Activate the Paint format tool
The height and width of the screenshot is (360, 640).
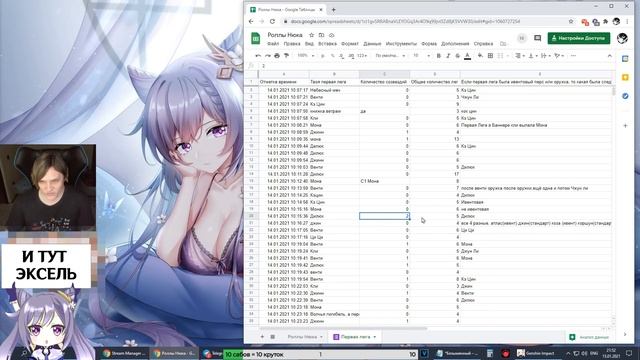click(287, 56)
